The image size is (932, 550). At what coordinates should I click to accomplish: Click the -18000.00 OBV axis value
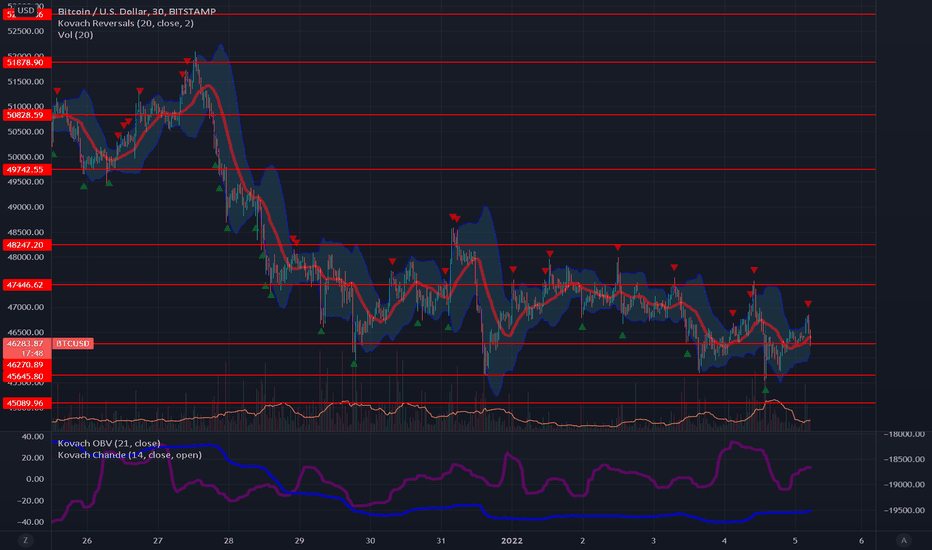pyautogui.click(x=904, y=434)
